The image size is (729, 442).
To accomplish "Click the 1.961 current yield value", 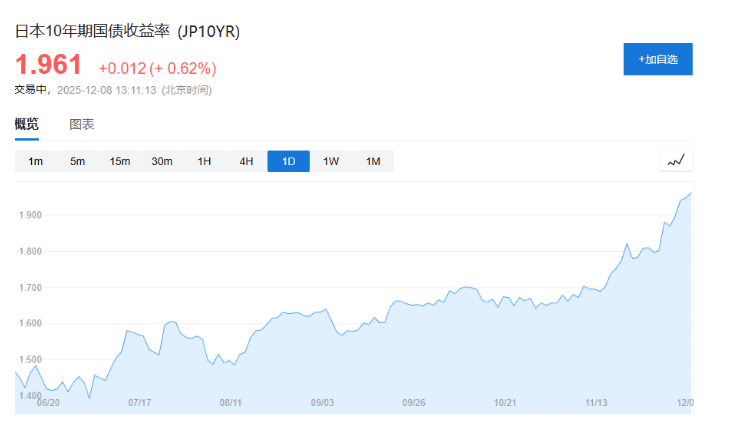I will pyautogui.click(x=48, y=65).
